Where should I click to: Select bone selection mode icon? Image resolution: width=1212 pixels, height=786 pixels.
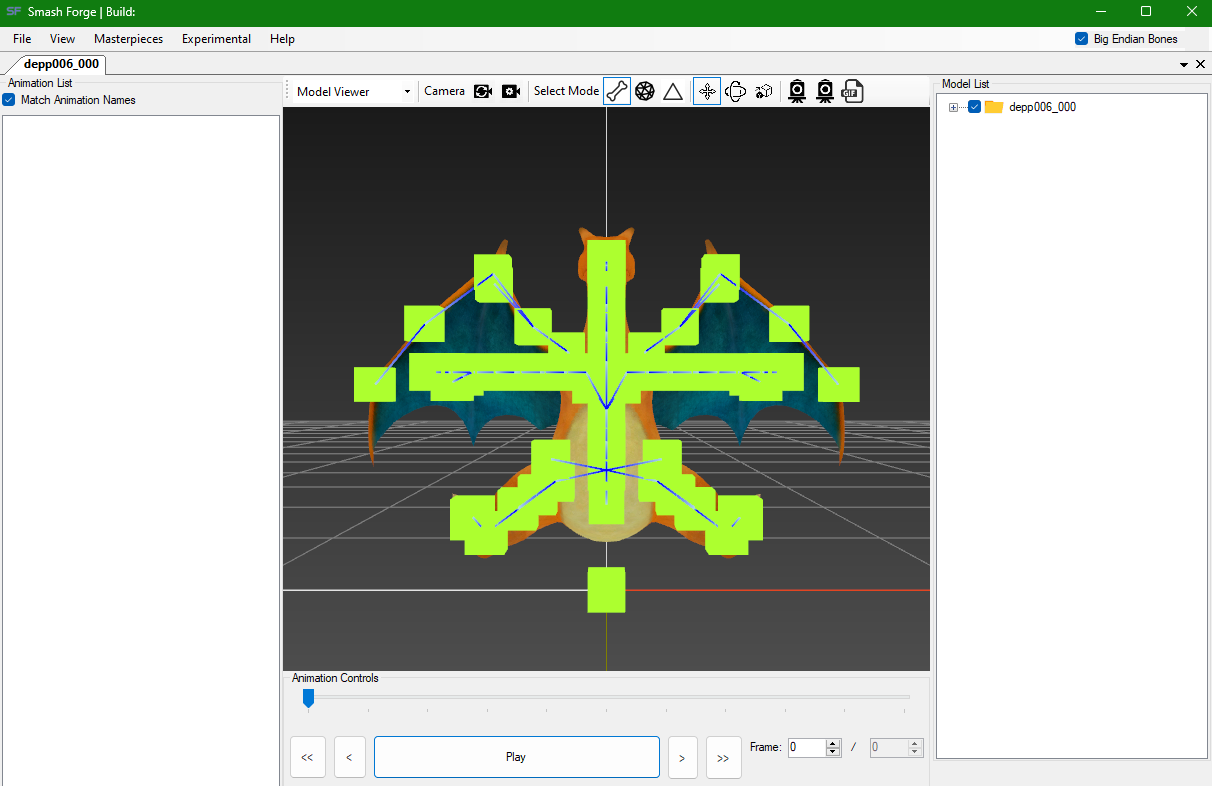pos(617,91)
